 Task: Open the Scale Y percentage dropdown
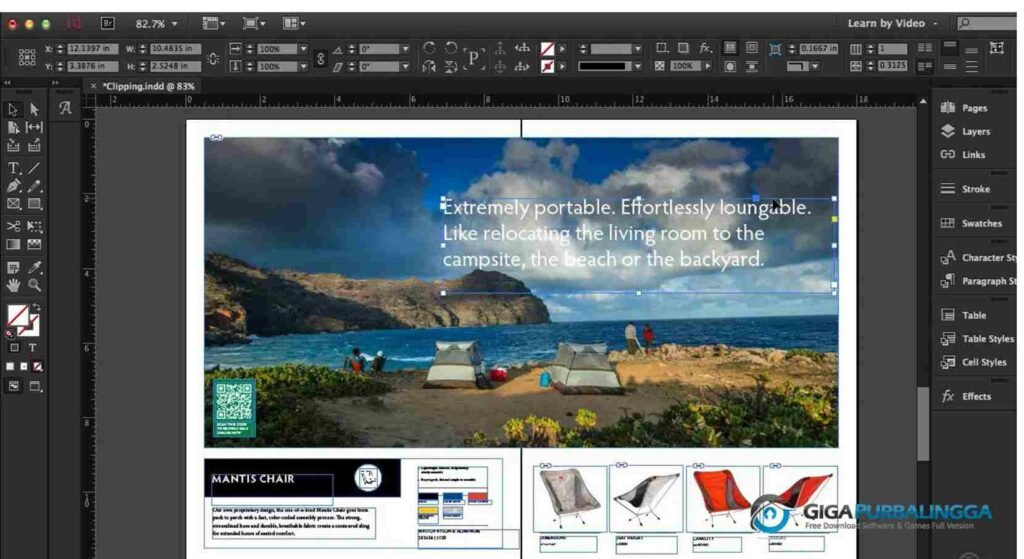pyautogui.click(x=303, y=66)
